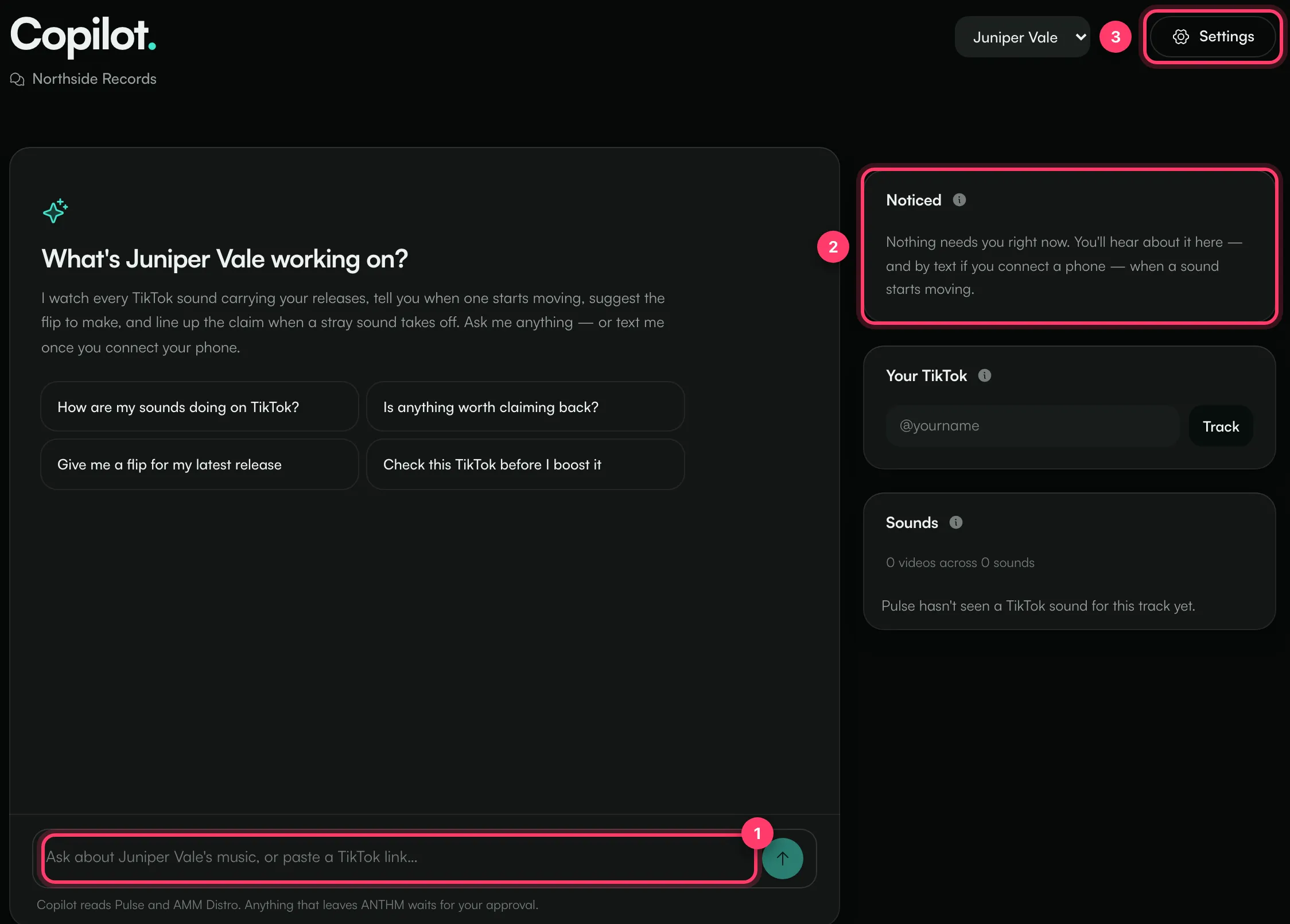Focus the Ask about Juniper Vale's music field
Image resolution: width=1290 pixels, height=924 pixels.
(x=399, y=857)
